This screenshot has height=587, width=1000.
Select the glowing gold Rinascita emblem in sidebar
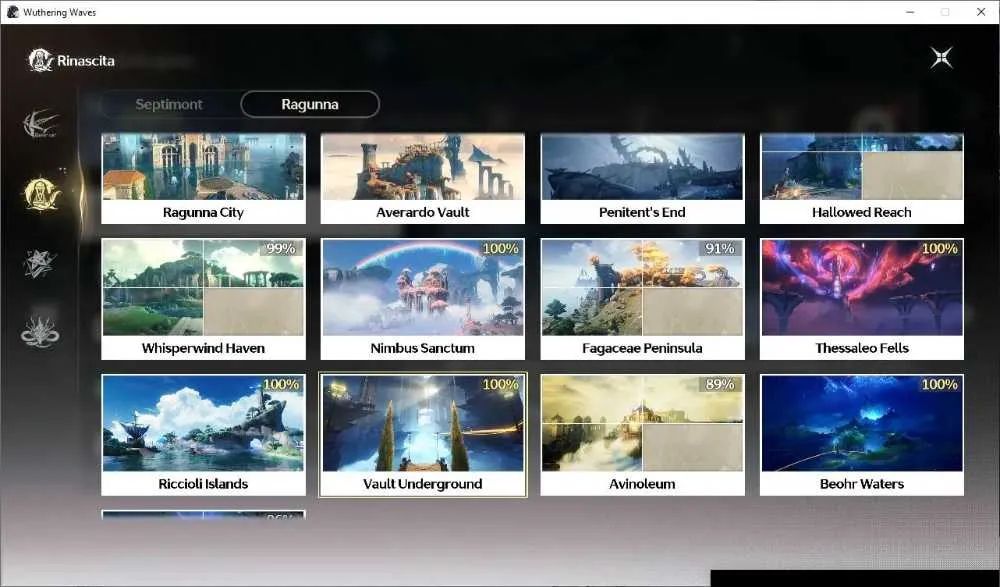pyautogui.click(x=41, y=193)
